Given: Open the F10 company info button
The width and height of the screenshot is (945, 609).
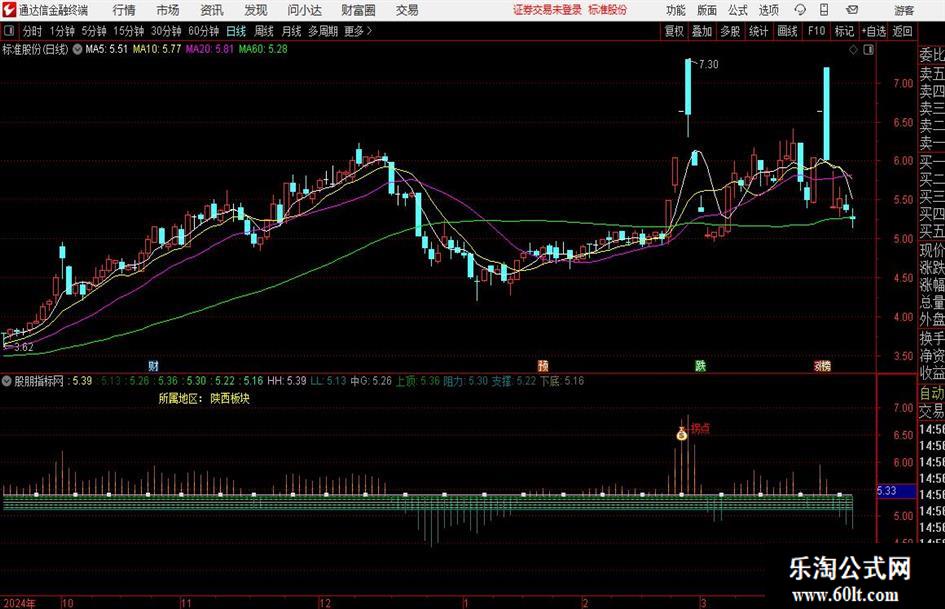Looking at the screenshot, I should [816, 31].
